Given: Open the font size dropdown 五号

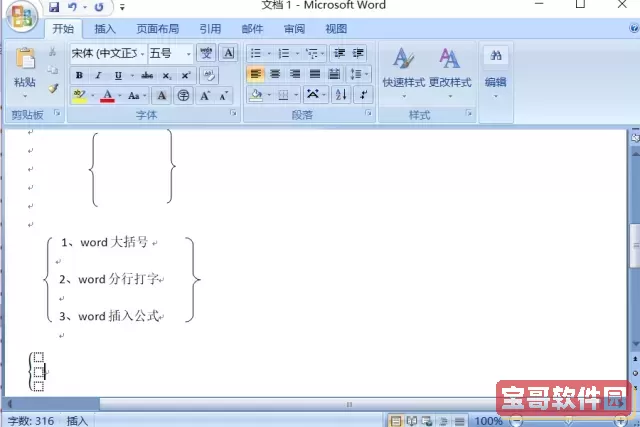Looking at the screenshot, I should click(x=171, y=53).
